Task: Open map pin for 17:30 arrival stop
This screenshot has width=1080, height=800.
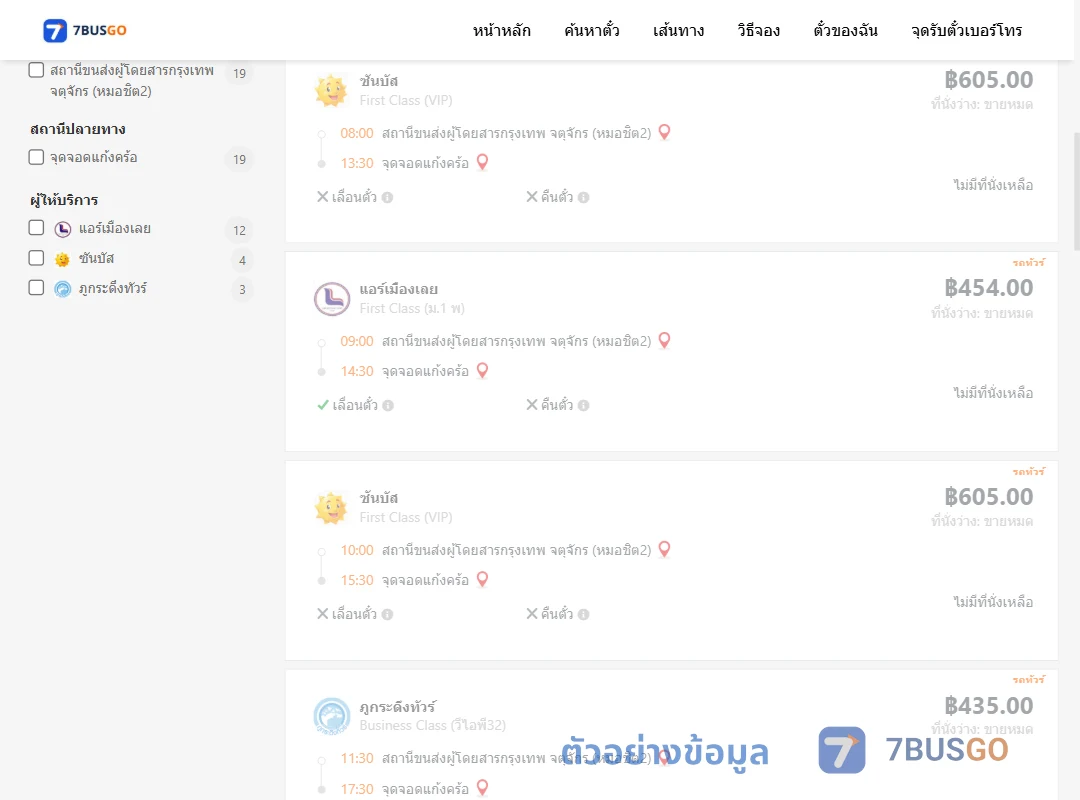Action: (x=482, y=788)
